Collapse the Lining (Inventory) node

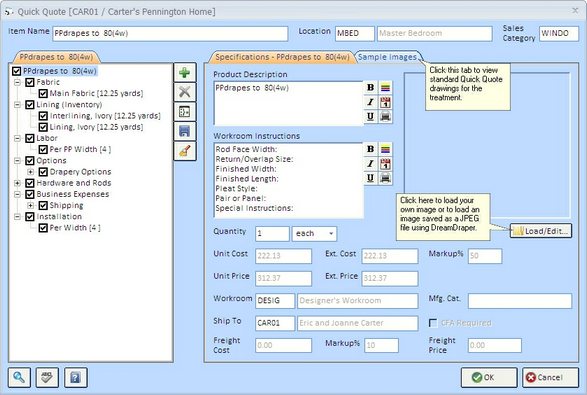click(17, 104)
